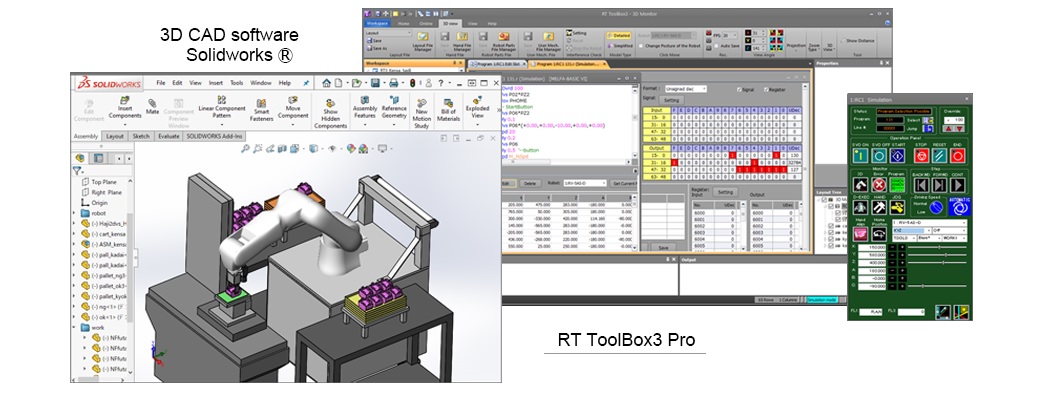Viewport: 1060px width, 400px height.
Task: Click Zoom to Fit in viewport toolbar
Action: point(245,148)
